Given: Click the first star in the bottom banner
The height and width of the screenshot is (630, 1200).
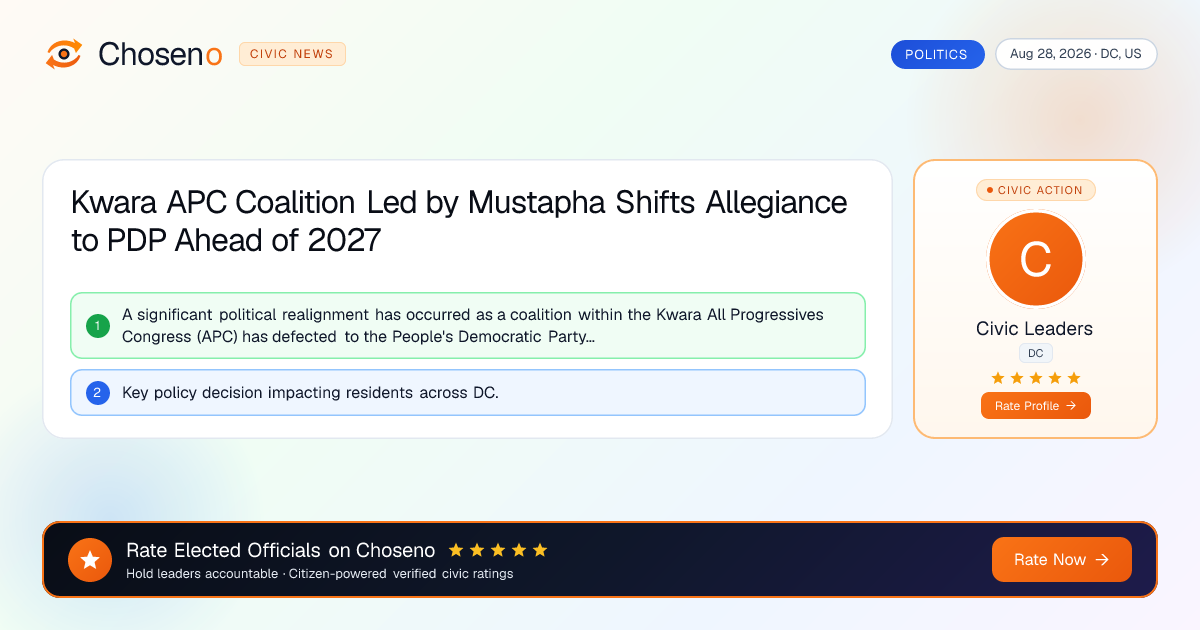Looking at the screenshot, I should coord(456,550).
